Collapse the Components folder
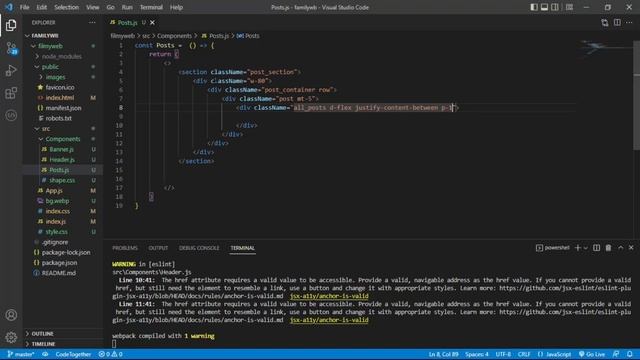 (x=63, y=139)
